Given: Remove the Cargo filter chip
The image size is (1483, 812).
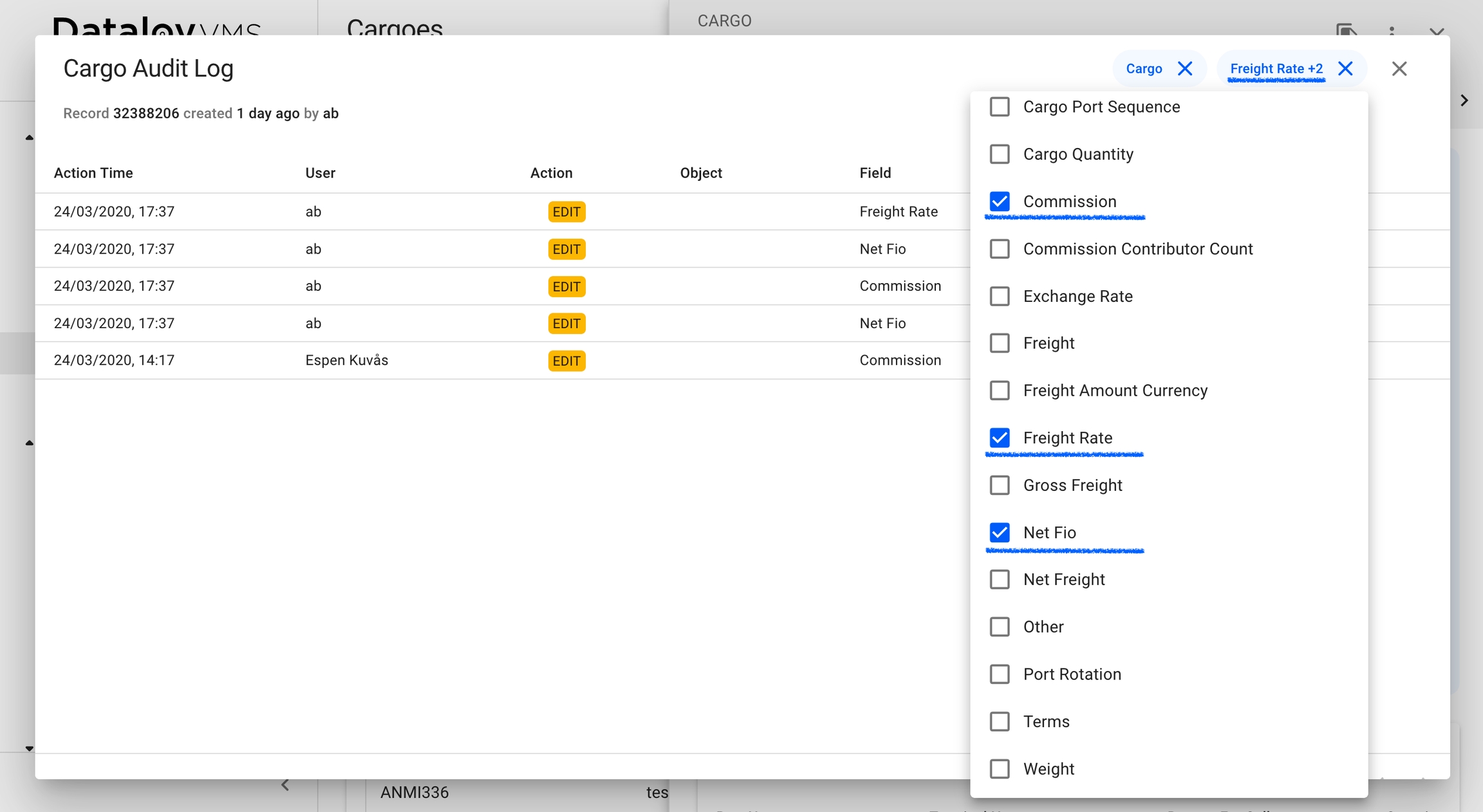Looking at the screenshot, I should [1185, 69].
